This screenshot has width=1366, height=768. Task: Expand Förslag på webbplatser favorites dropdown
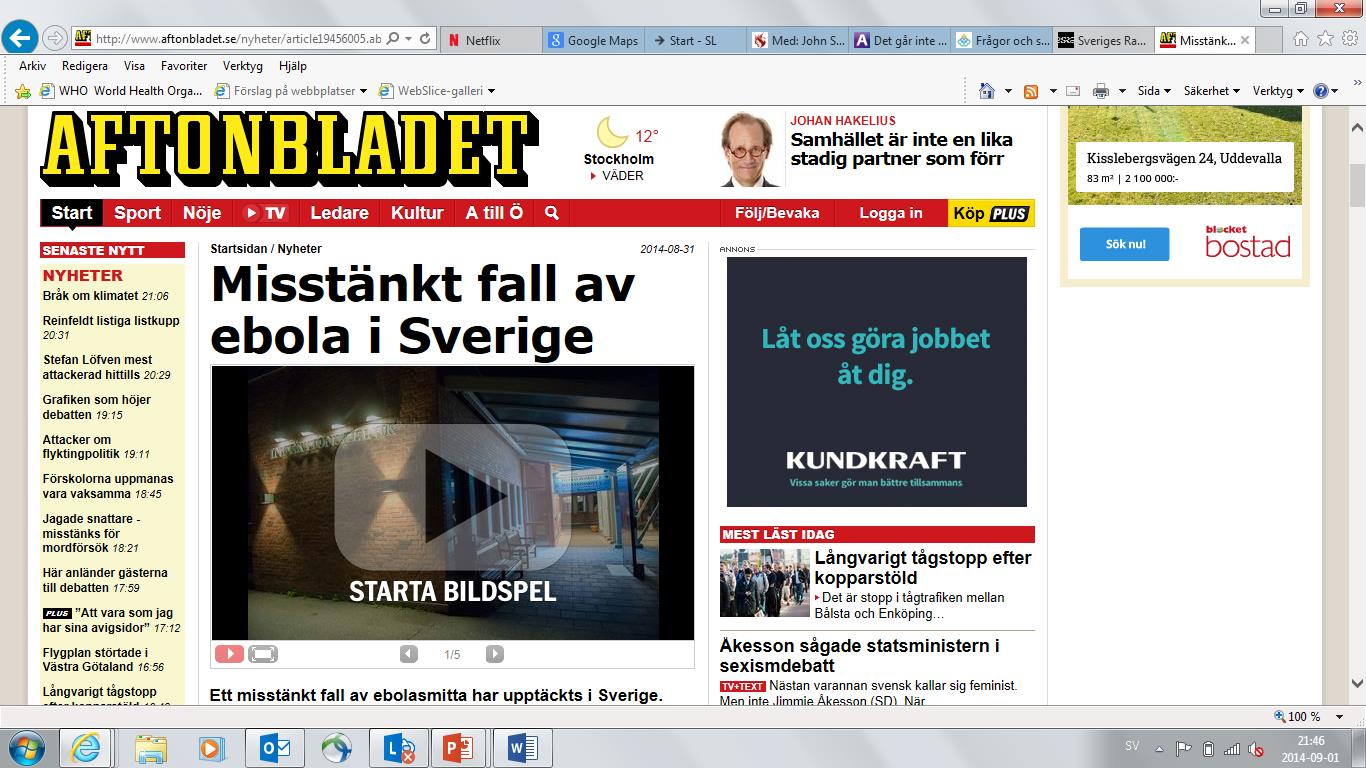coord(363,91)
